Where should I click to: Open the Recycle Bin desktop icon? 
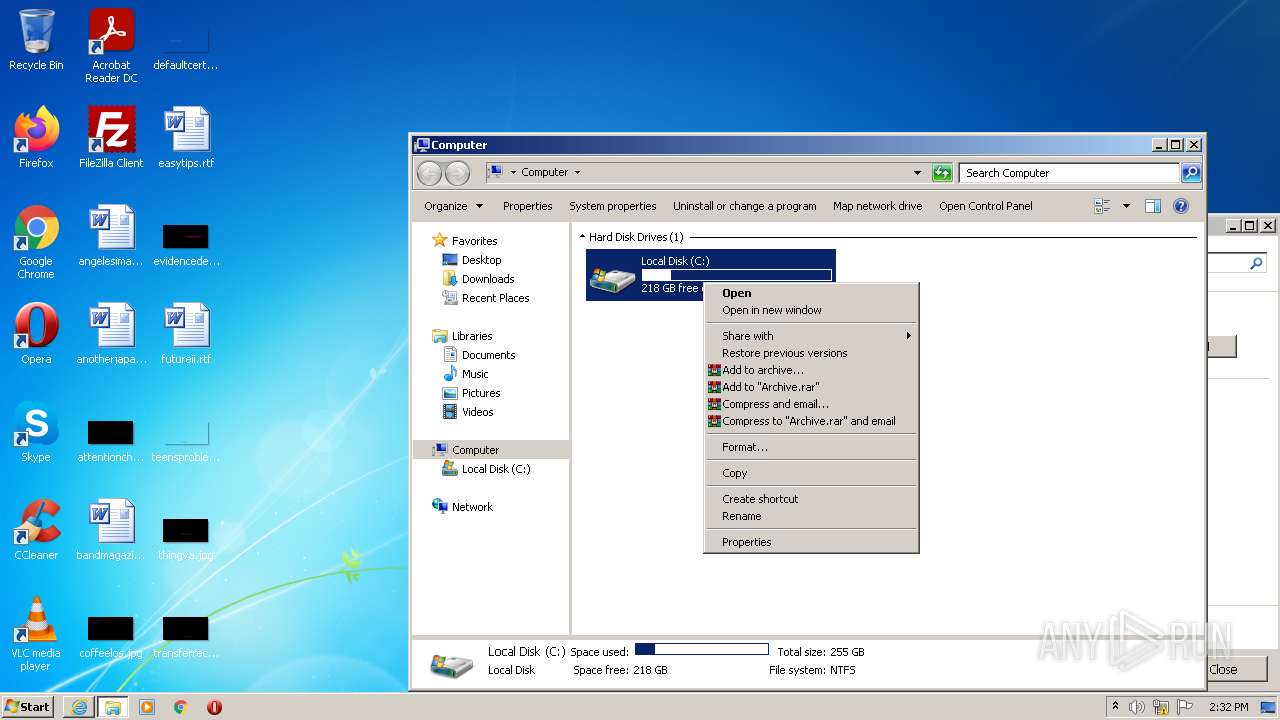(36, 40)
